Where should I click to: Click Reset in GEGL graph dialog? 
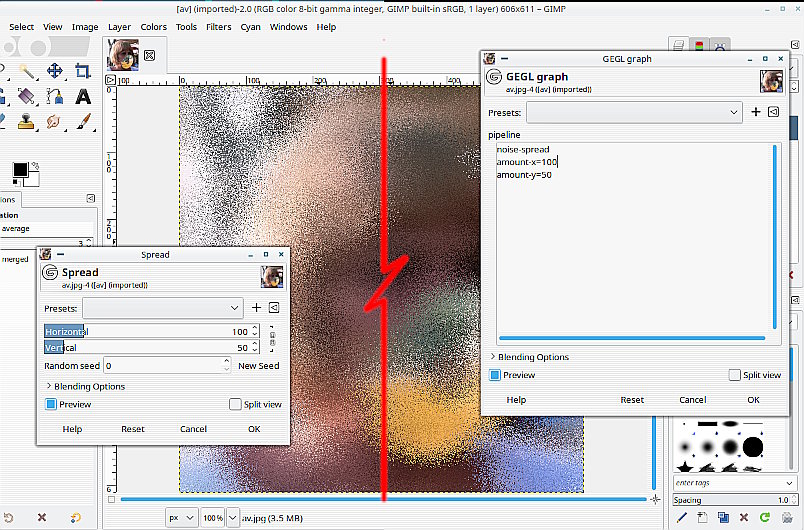pyautogui.click(x=632, y=400)
